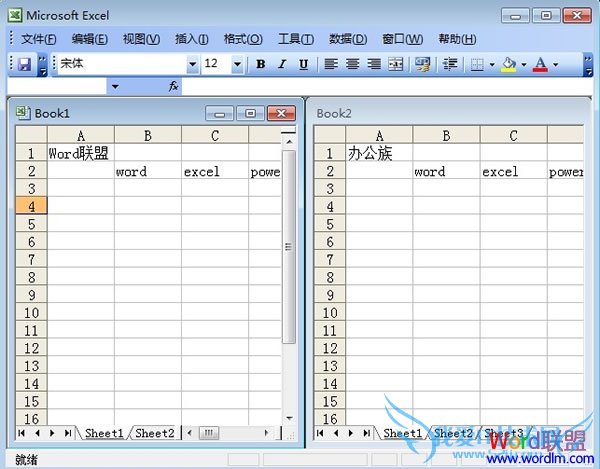Image resolution: width=600 pixels, height=469 pixels.
Task: Open the 帮助(H) menu
Action: [x=457, y=39]
